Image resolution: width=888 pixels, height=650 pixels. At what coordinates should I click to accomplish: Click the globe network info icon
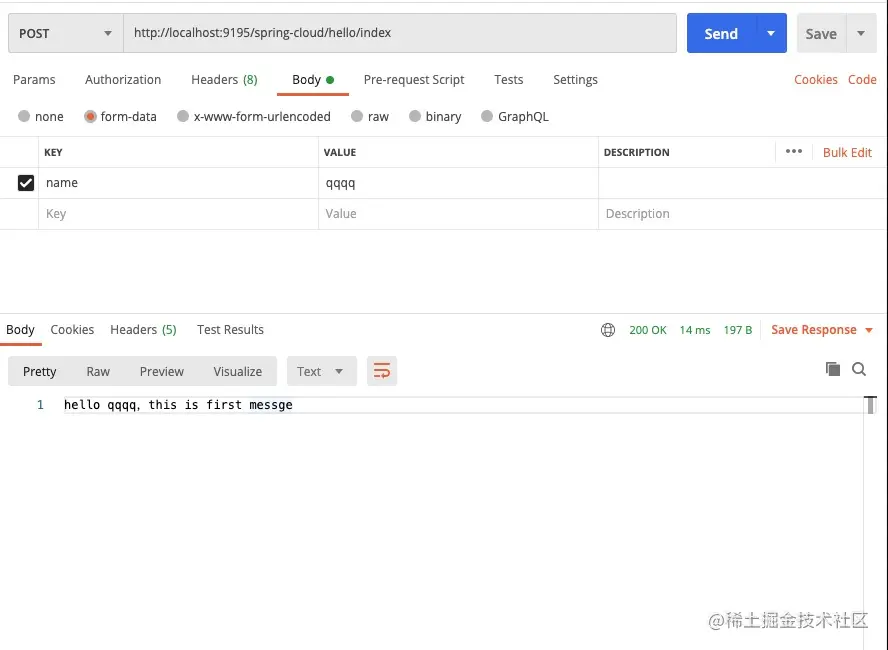[608, 330]
